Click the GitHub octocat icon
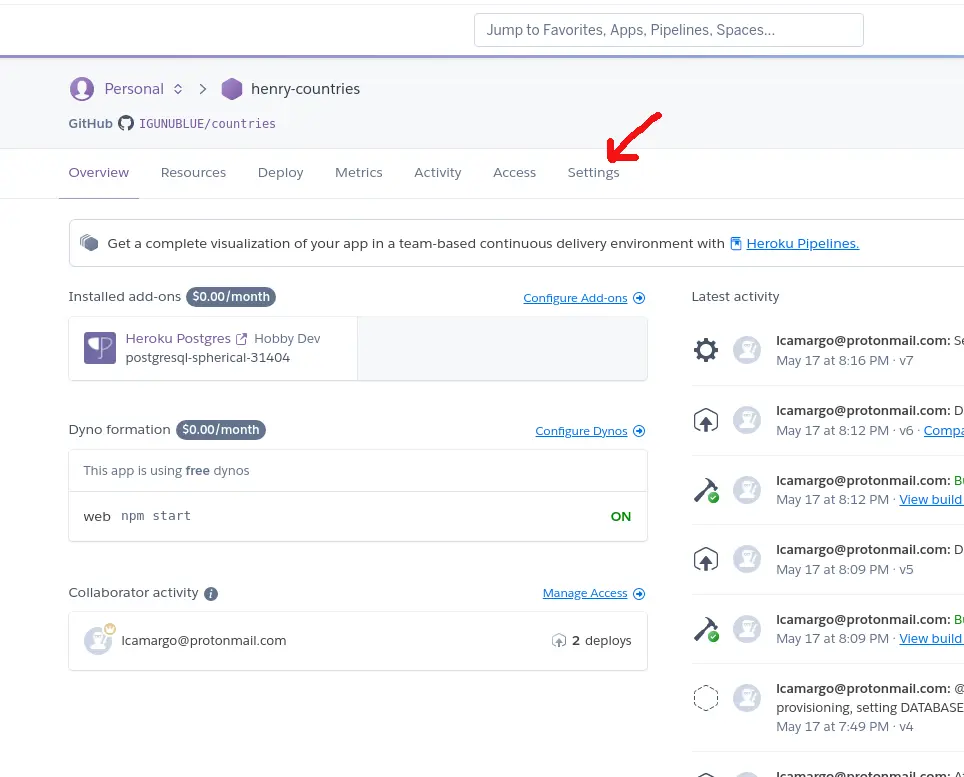The width and height of the screenshot is (964, 777). (126, 123)
